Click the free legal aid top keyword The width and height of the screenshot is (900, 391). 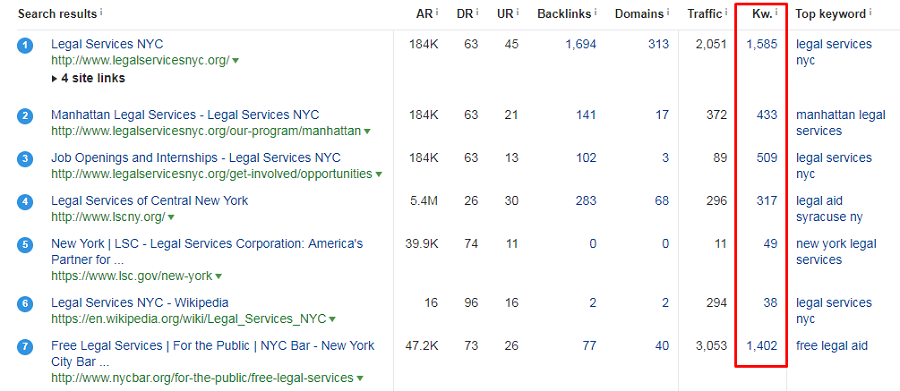[832, 346]
